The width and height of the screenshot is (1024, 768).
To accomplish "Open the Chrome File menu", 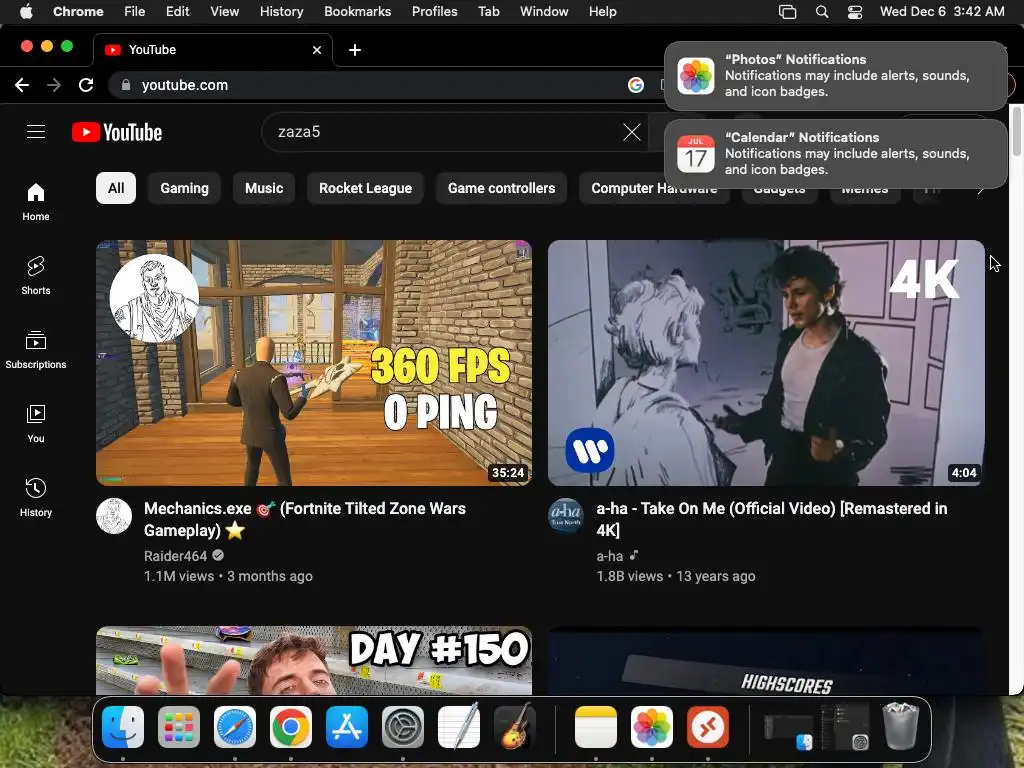I will [135, 12].
